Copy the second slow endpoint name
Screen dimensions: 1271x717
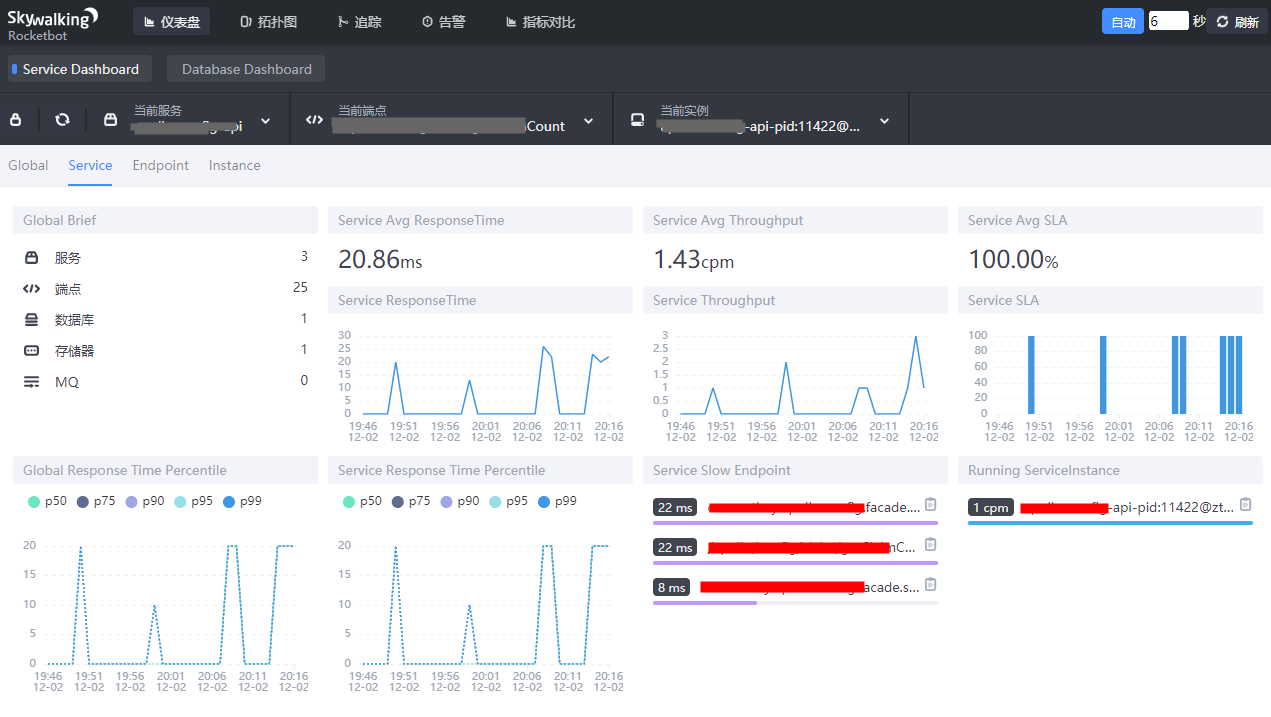(930, 544)
